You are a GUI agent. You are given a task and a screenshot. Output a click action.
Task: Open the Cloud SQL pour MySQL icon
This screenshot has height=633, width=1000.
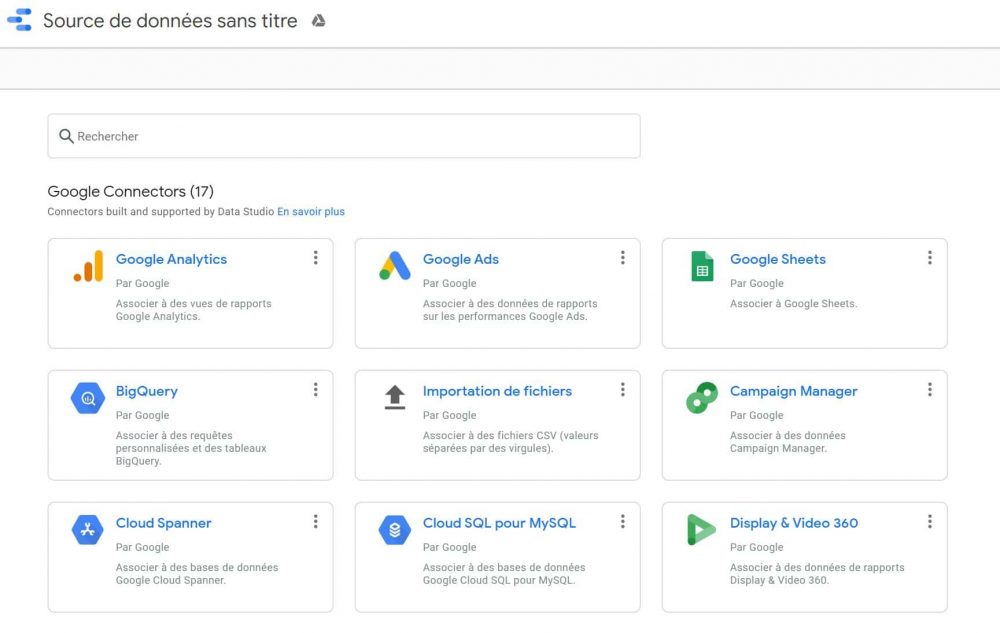[x=394, y=529]
